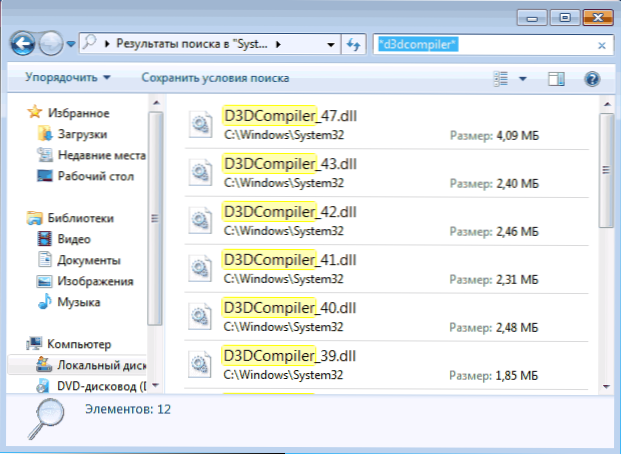
Task: Select the D3DCompiler_40.dll file name
Action: pyautogui.click(x=290, y=308)
